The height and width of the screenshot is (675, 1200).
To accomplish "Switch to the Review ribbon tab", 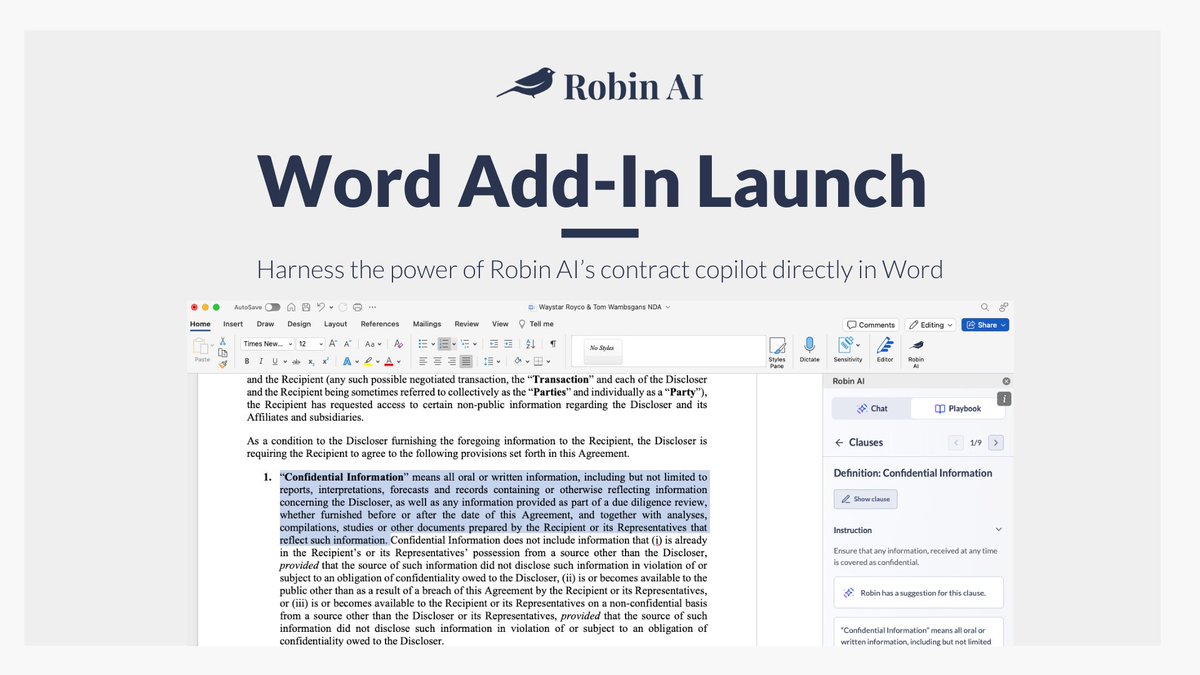I will tap(466, 324).
